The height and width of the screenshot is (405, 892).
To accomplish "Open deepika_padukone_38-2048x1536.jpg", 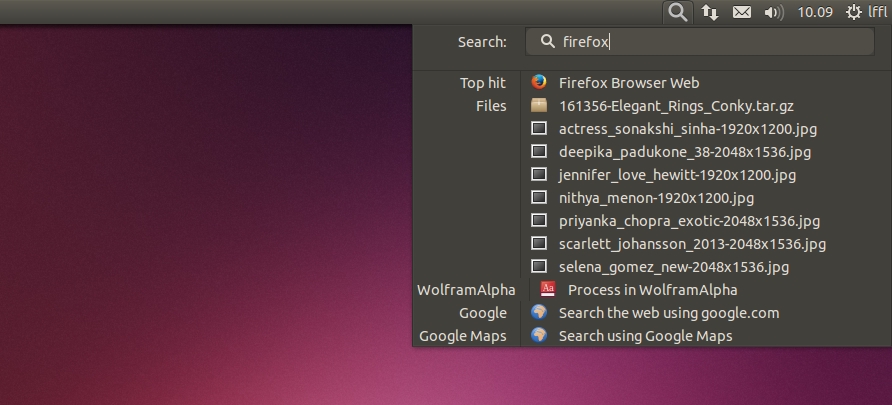I will click(x=685, y=152).
